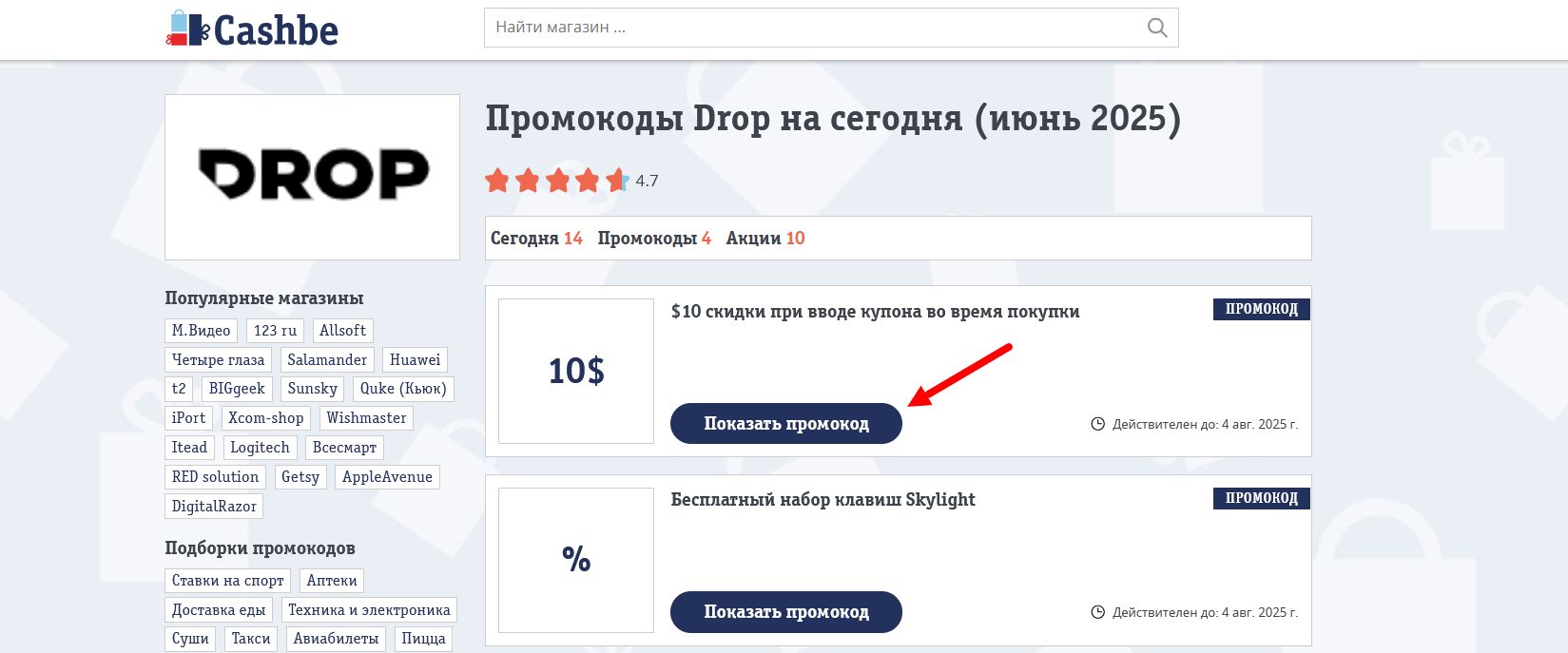Open Пицца promo collection
This screenshot has width=1568, height=653.
(423, 639)
